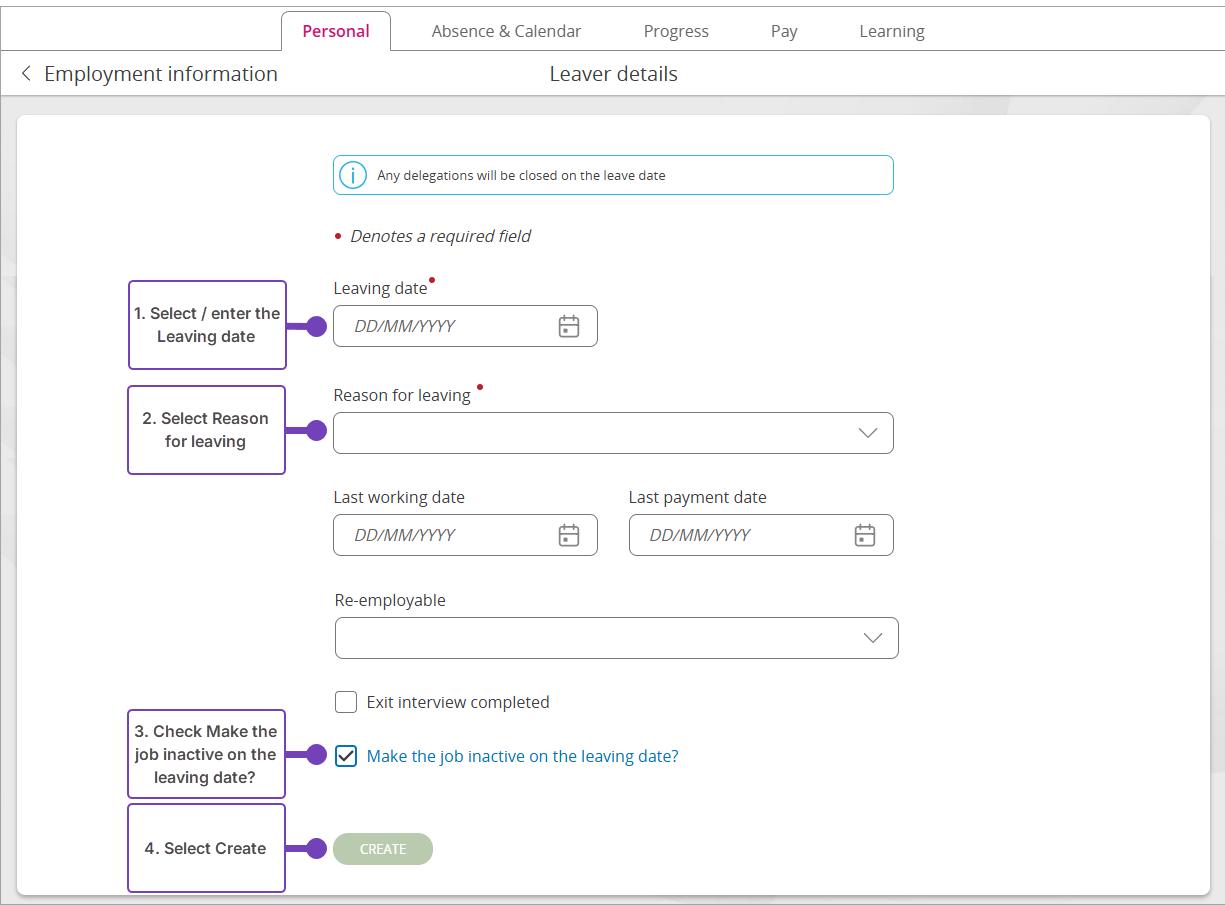
Task: Open the Re-employable dropdown list
Action: [616, 638]
